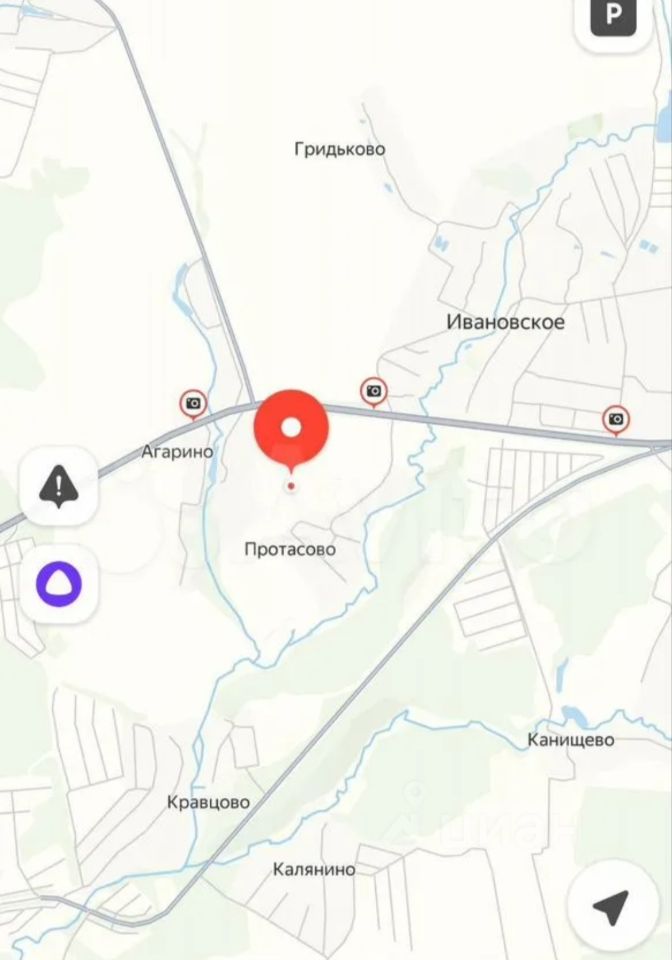Screen dimensions: 672x960
Task: Tap the speed camera icon on the right road
Action: point(616,420)
